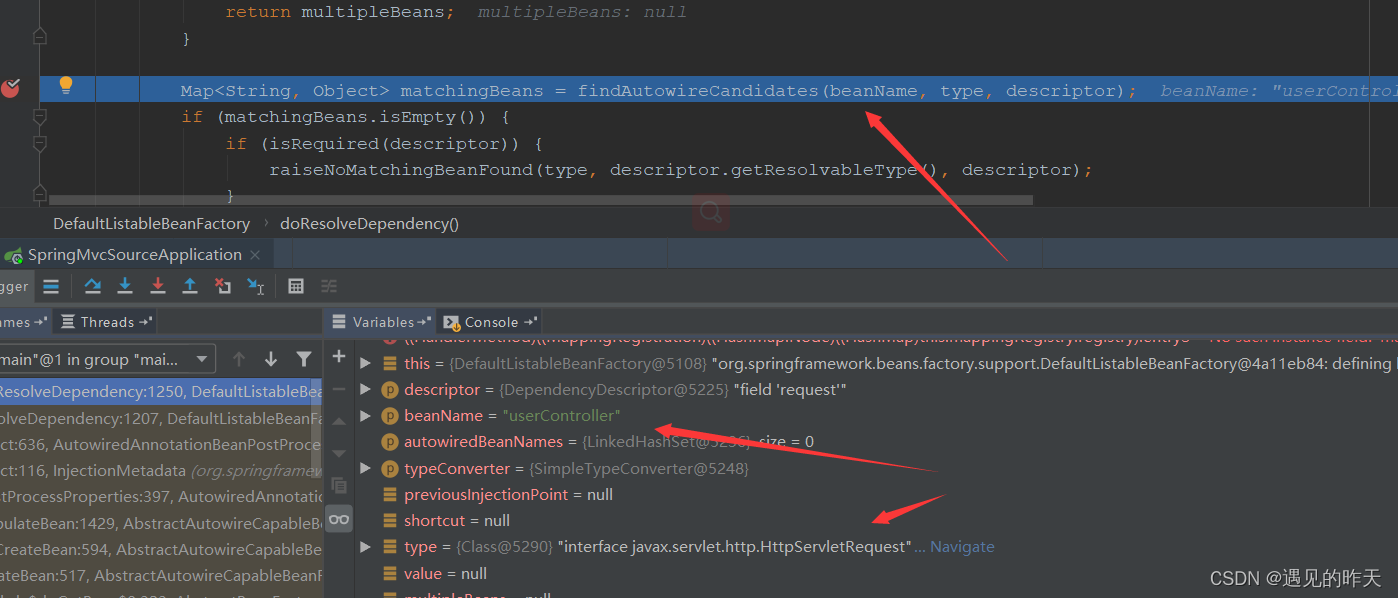Switch to the Console tab
The width and height of the screenshot is (1398, 598).
(489, 322)
